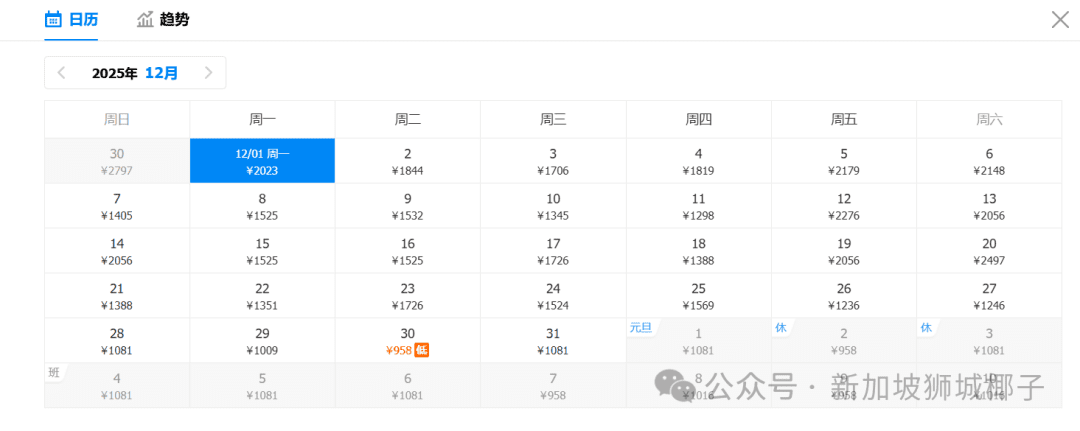Go to previous month with left arrow

(x=62, y=73)
